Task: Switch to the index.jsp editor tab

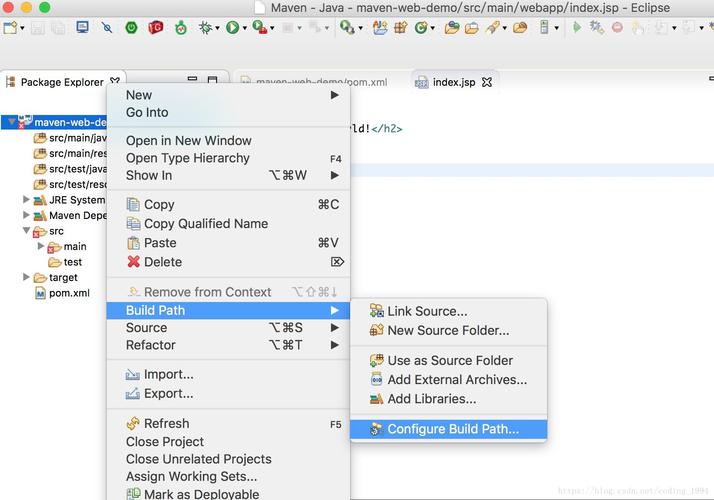Action: click(x=453, y=82)
